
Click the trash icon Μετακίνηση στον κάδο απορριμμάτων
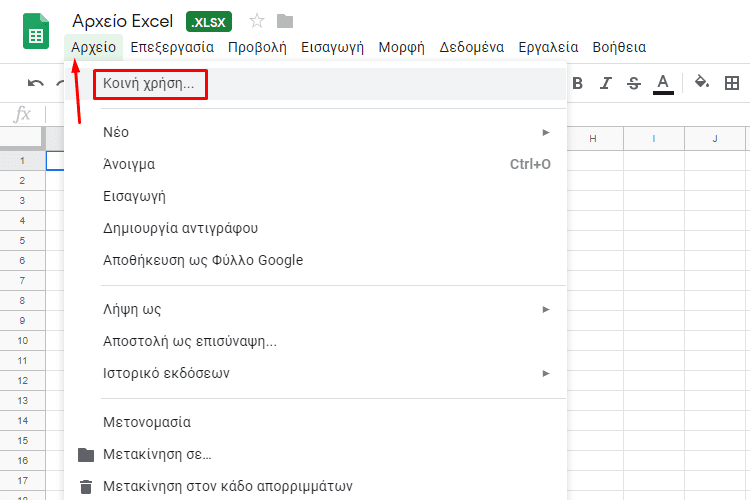86,487
